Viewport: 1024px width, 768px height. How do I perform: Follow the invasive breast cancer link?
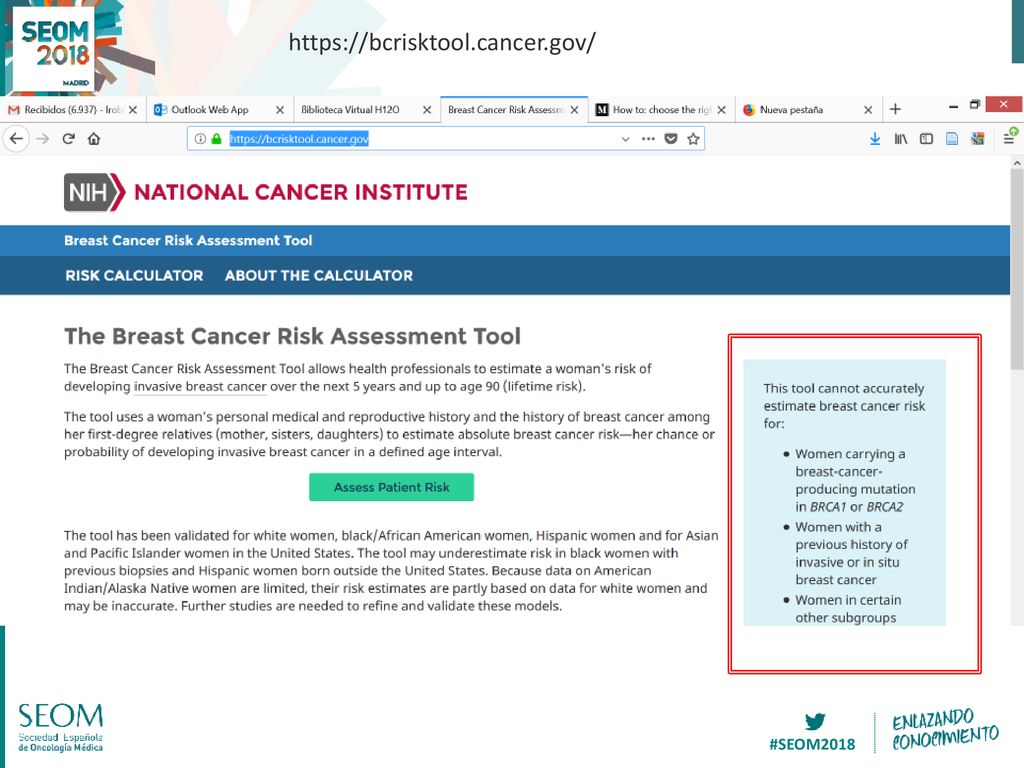pyautogui.click(x=200, y=387)
